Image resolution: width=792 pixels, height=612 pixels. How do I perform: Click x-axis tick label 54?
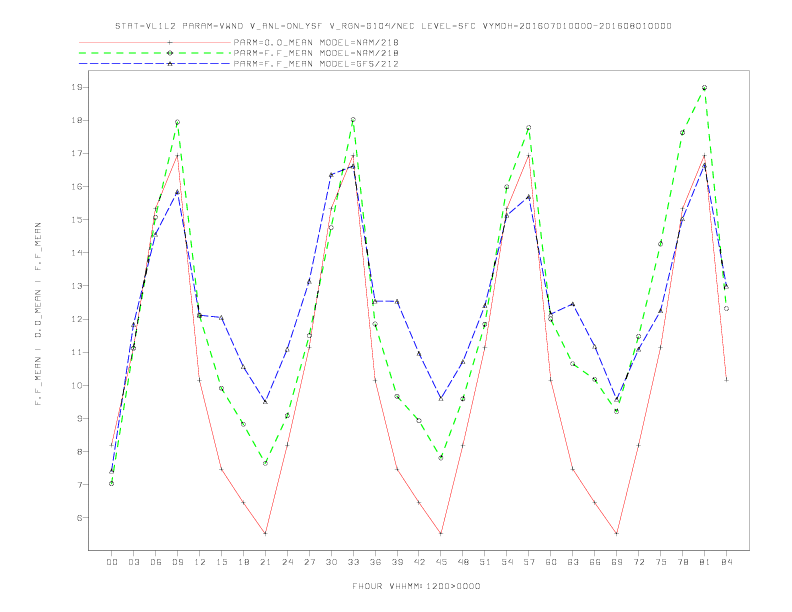[507, 562]
